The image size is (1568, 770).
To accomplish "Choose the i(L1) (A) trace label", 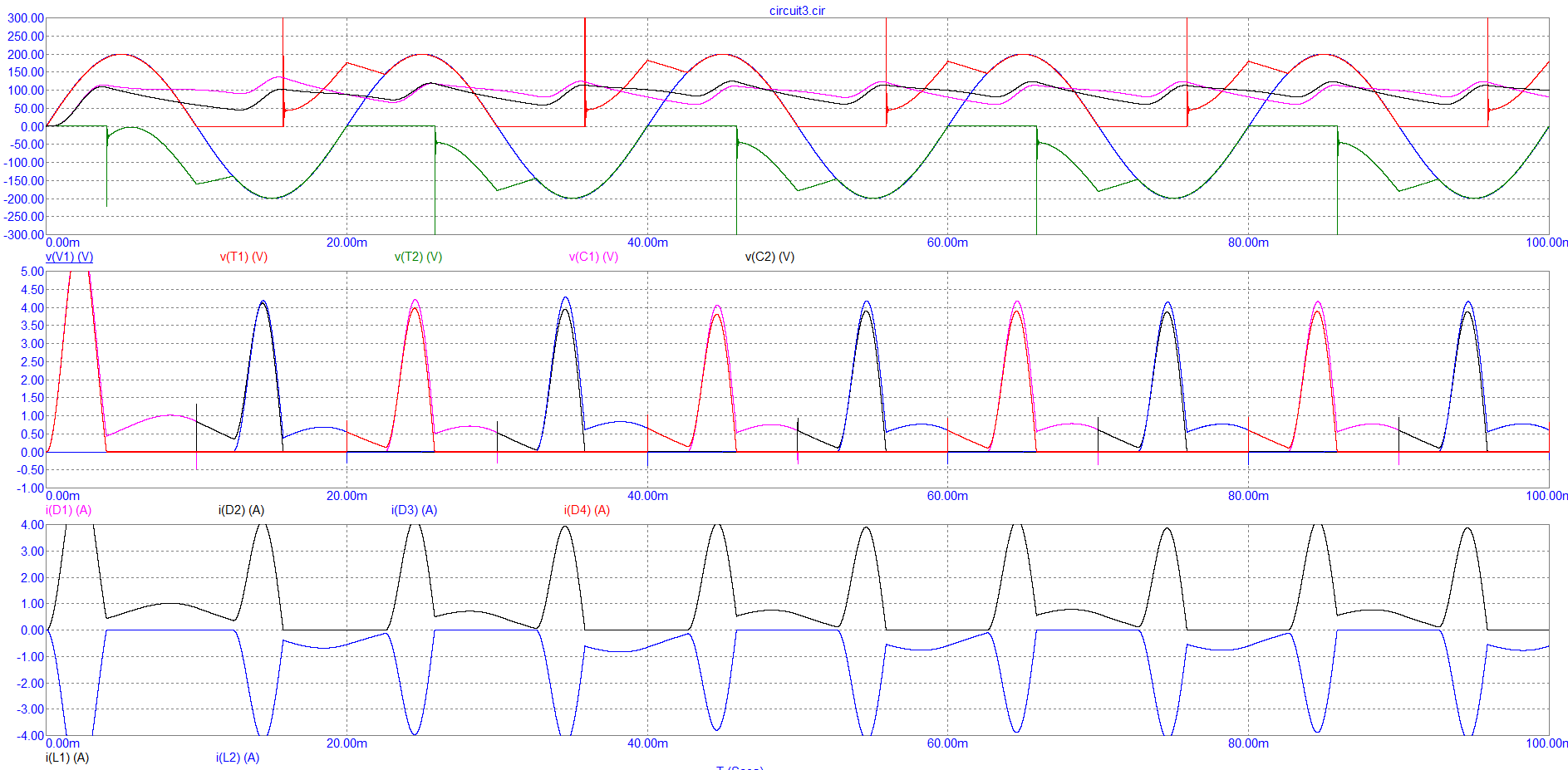I will pyautogui.click(x=67, y=758).
